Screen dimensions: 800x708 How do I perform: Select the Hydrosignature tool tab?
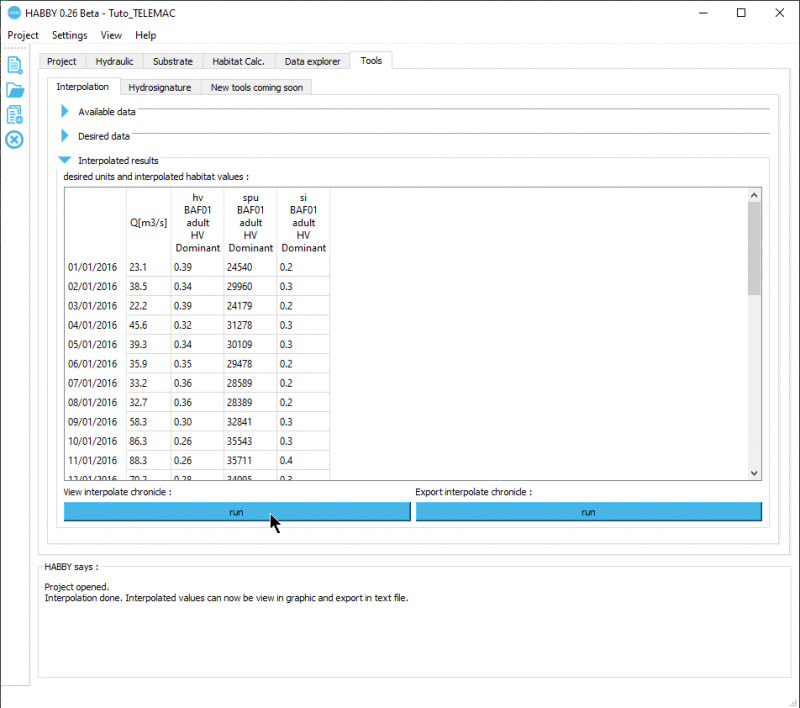160,87
